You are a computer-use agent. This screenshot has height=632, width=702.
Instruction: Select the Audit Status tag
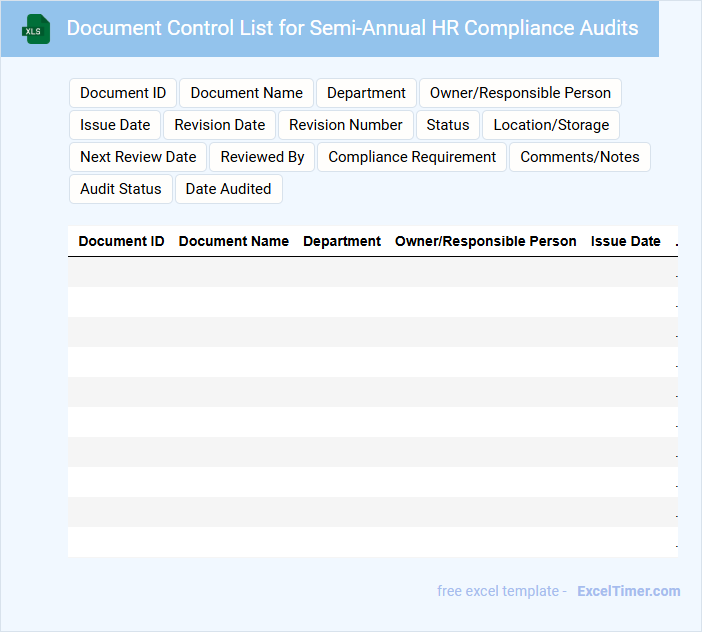click(x=120, y=189)
